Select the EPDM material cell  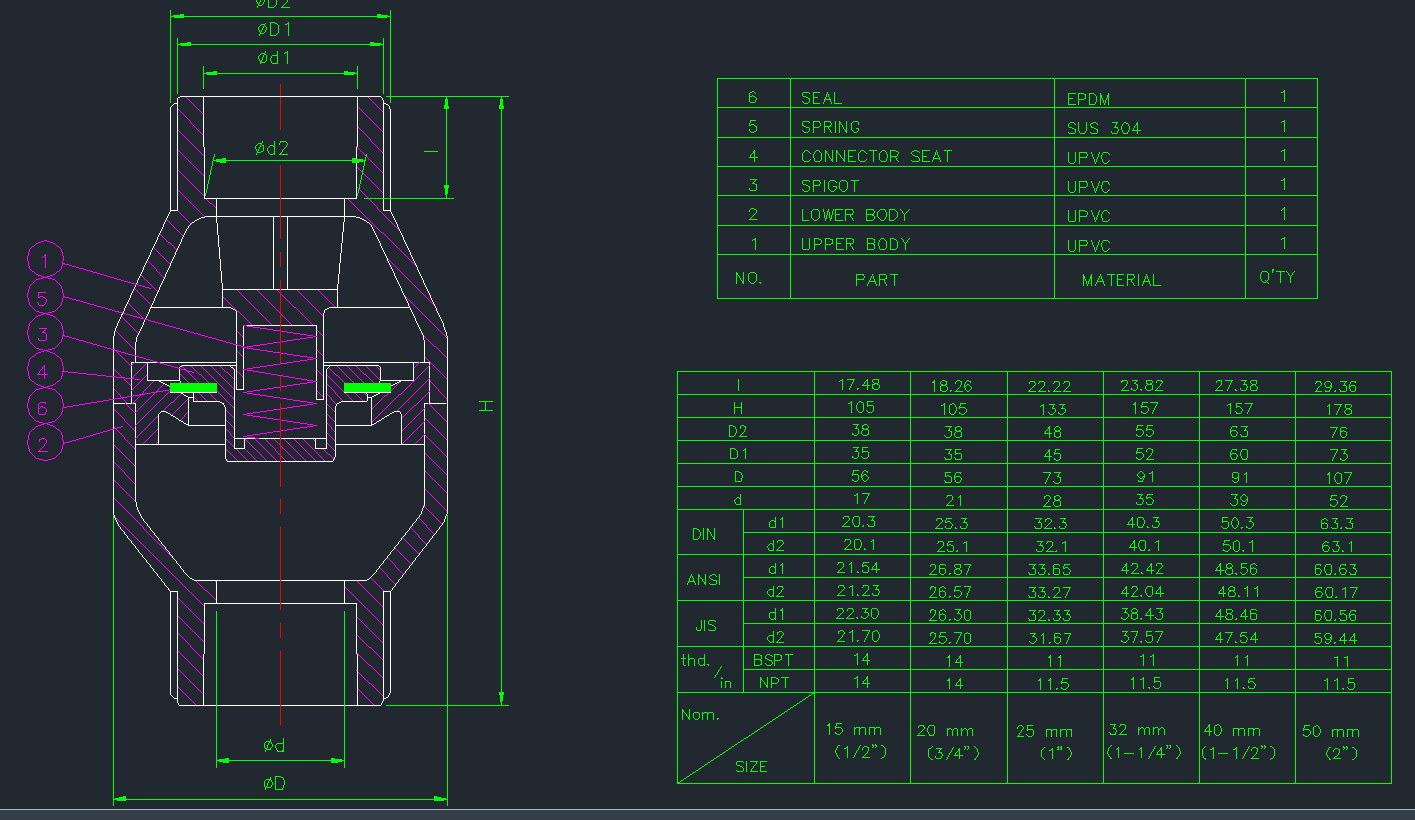click(1088, 99)
